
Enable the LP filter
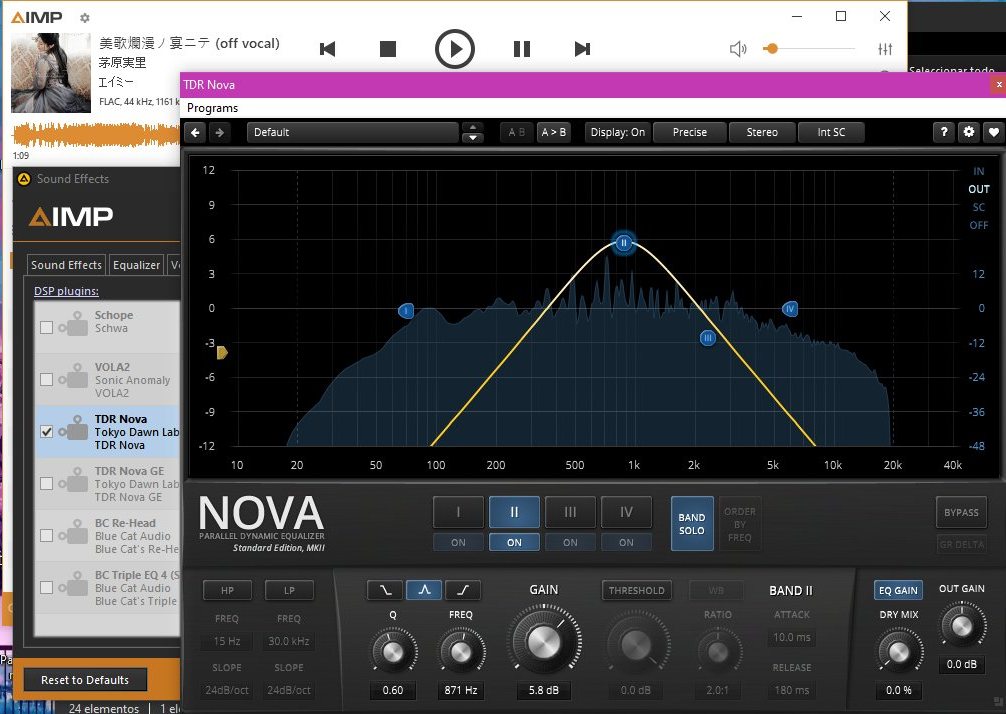289,590
